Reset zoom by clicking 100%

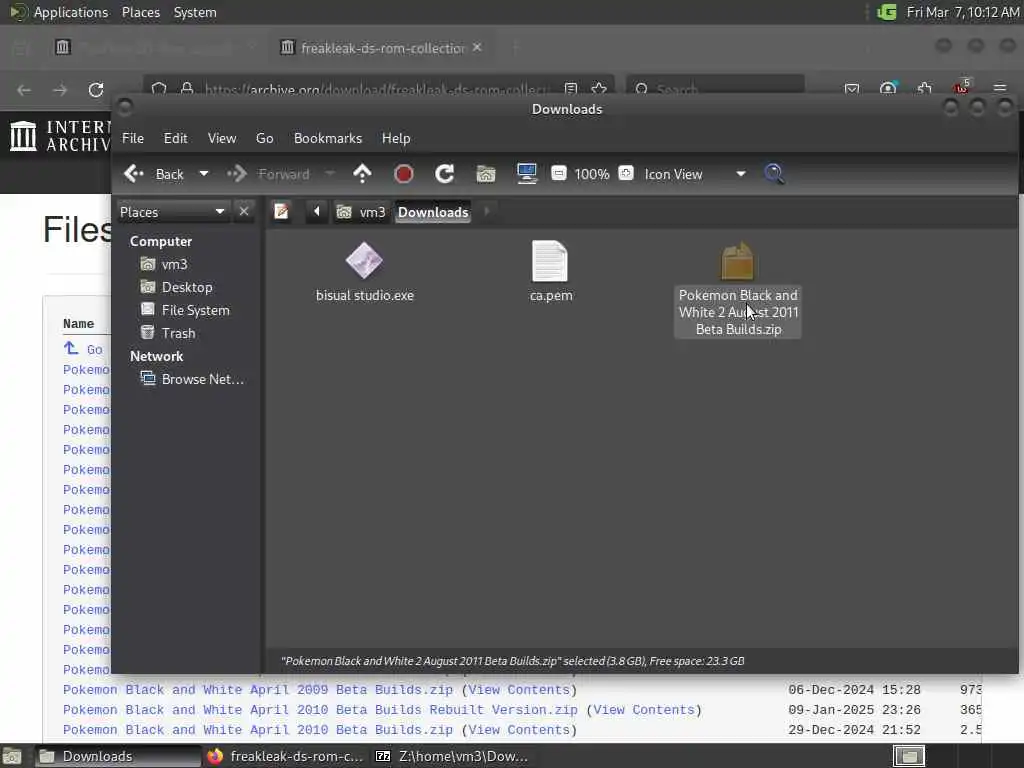pyautogui.click(x=592, y=174)
